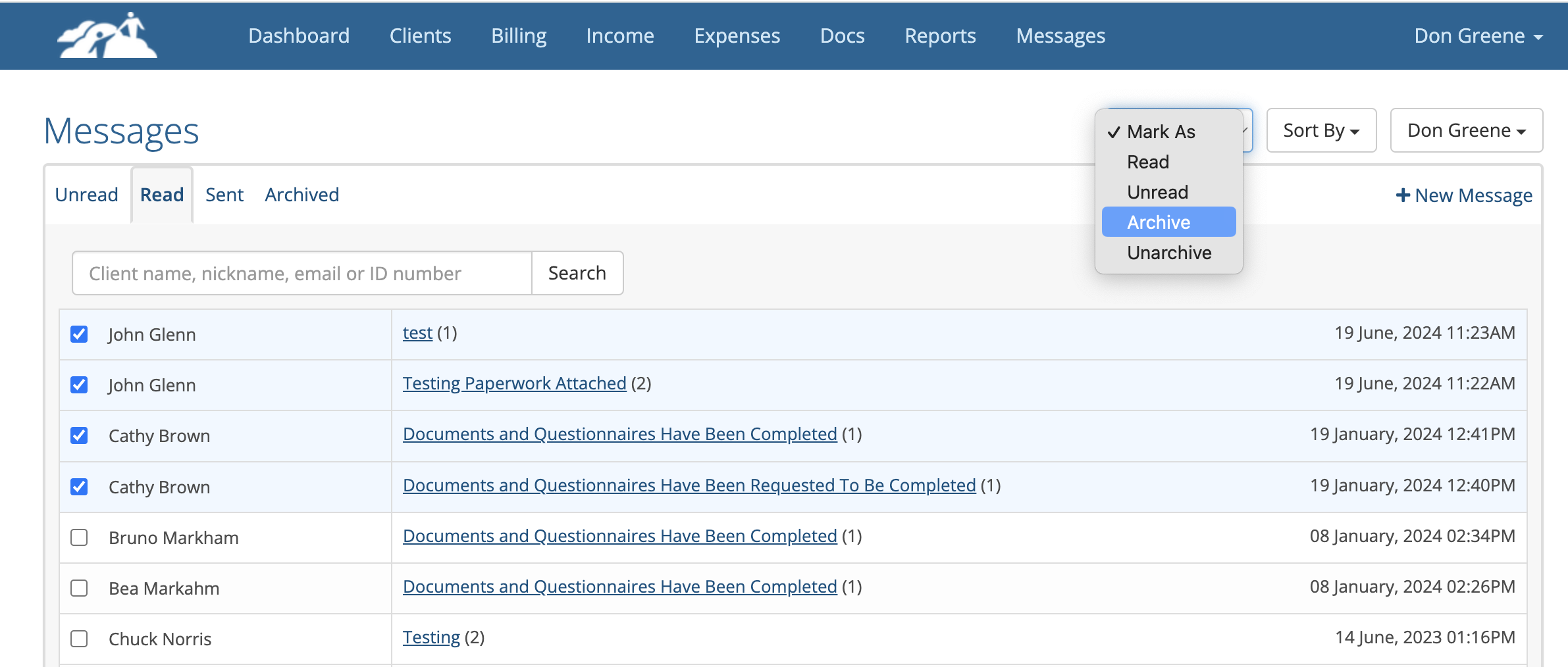This screenshot has height=667, width=1568.
Task: Check the Bruno Markham message checkbox
Action: [79, 537]
